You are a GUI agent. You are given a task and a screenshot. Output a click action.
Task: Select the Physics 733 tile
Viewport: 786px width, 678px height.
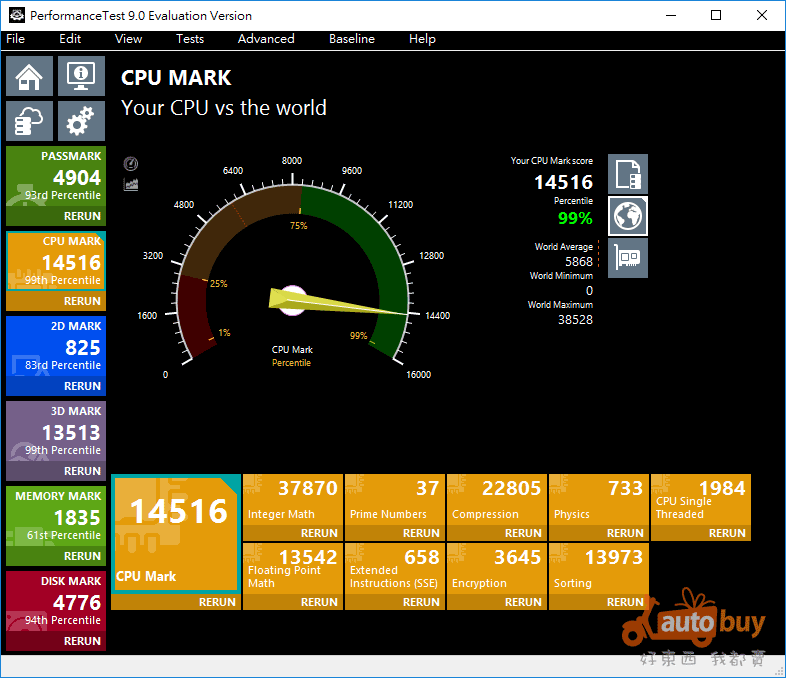coord(599,500)
